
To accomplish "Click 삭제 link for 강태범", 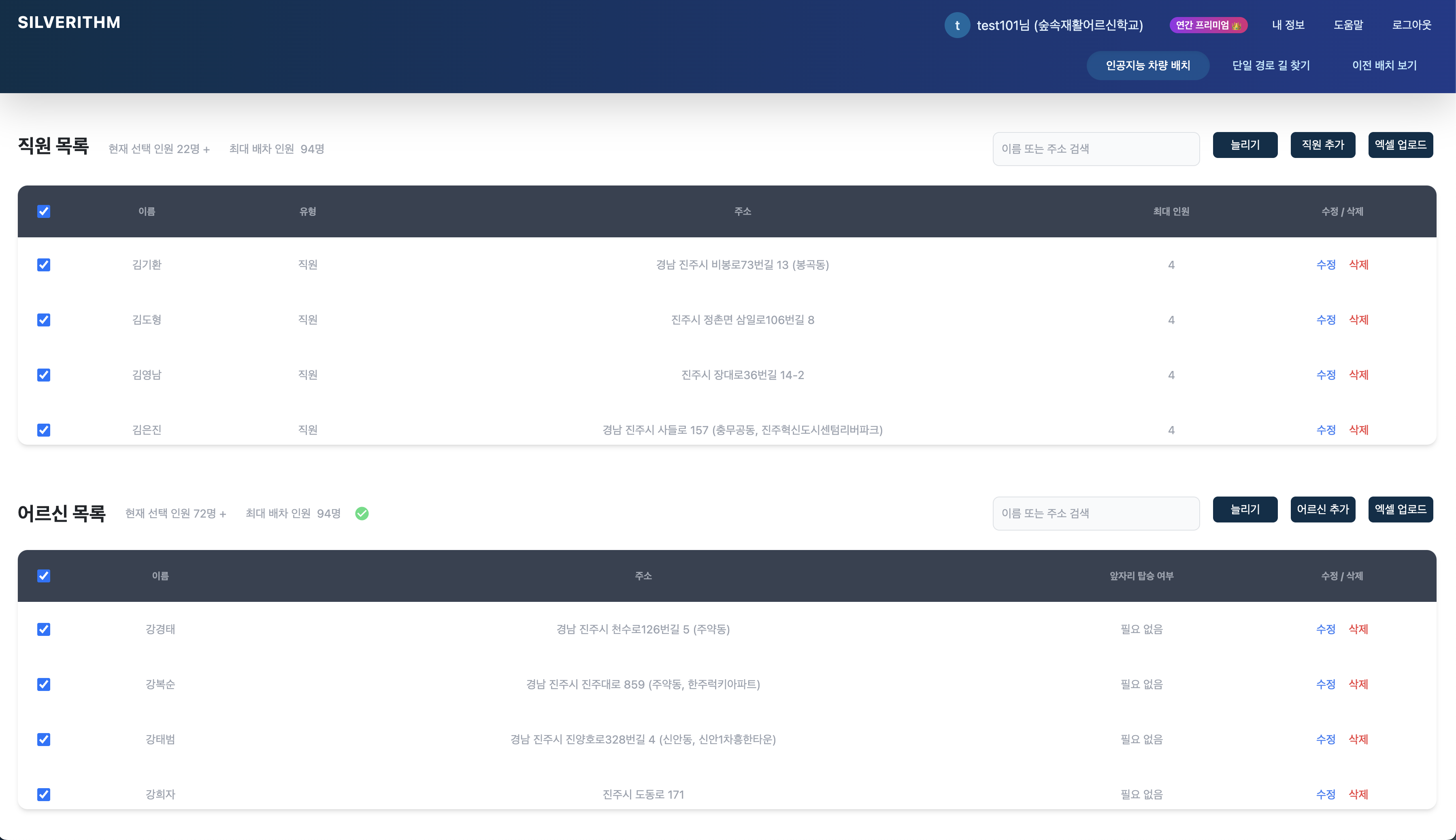I will click(1358, 739).
